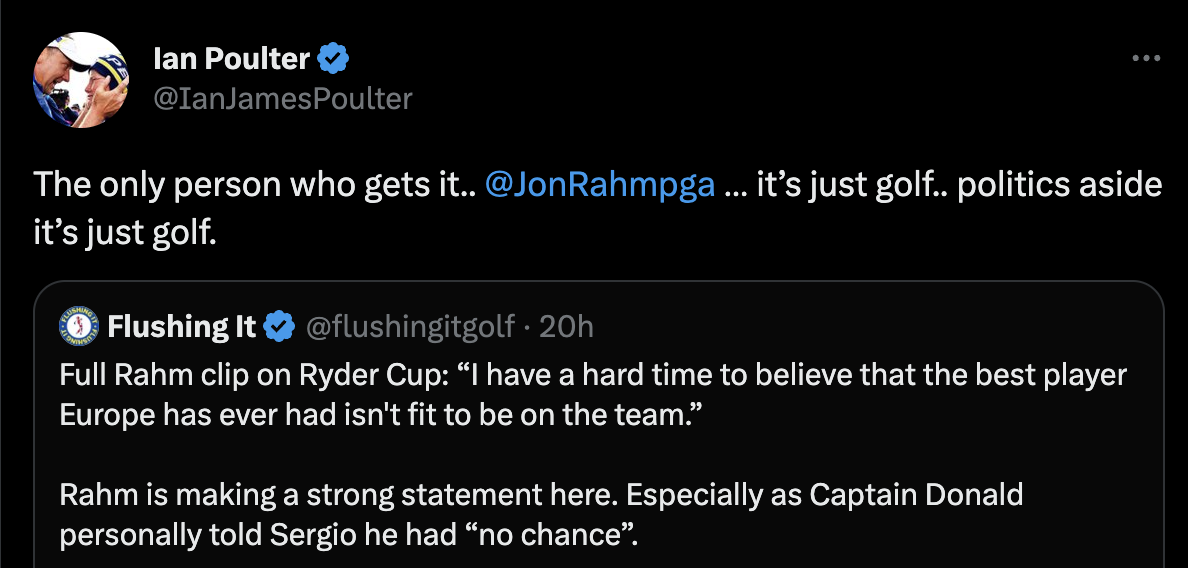Open the three-dot more options menu

1146,59
